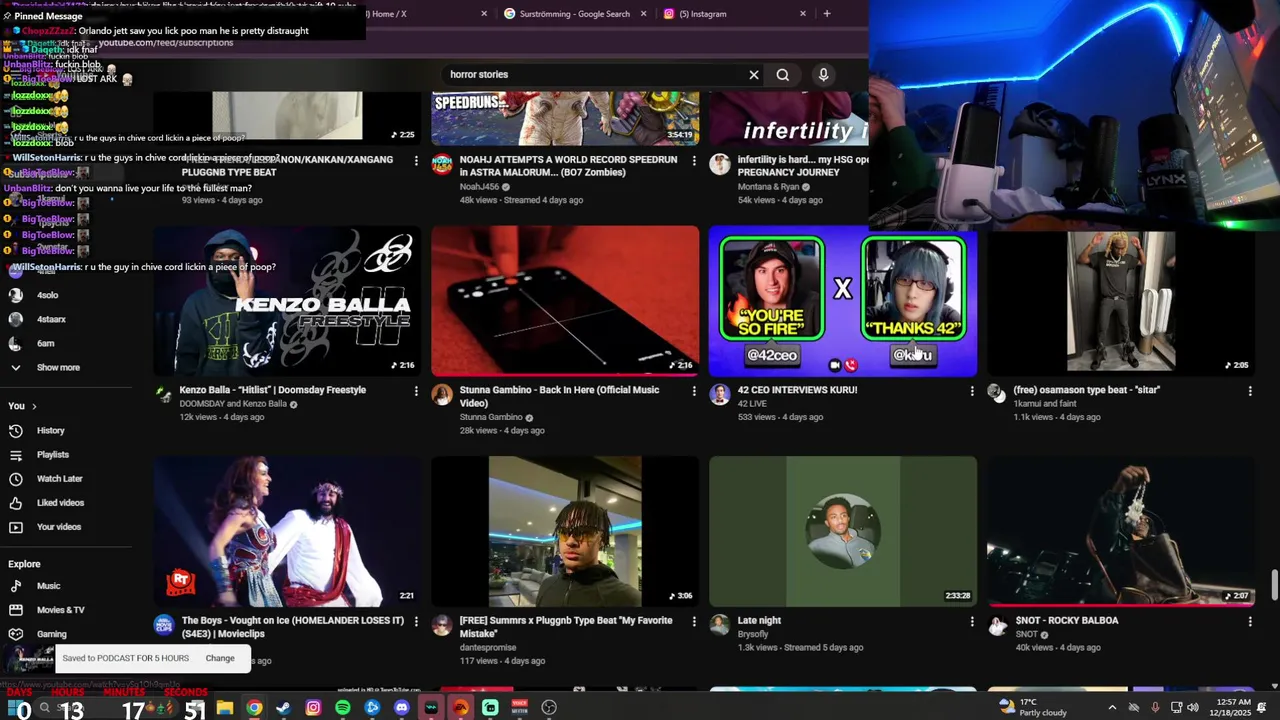Screen dimensions: 1280x720
Task: Open the taskbar volume control
Action: (1193, 708)
